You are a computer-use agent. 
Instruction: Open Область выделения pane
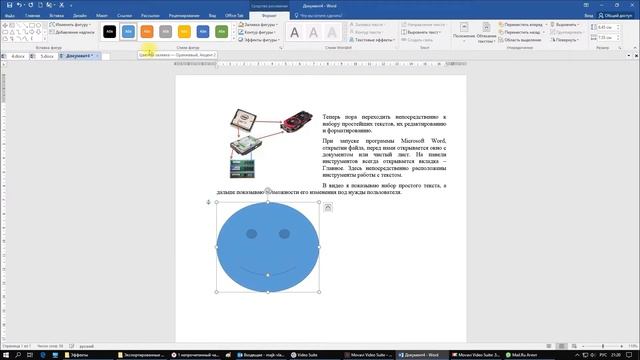[x=520, y=40]
